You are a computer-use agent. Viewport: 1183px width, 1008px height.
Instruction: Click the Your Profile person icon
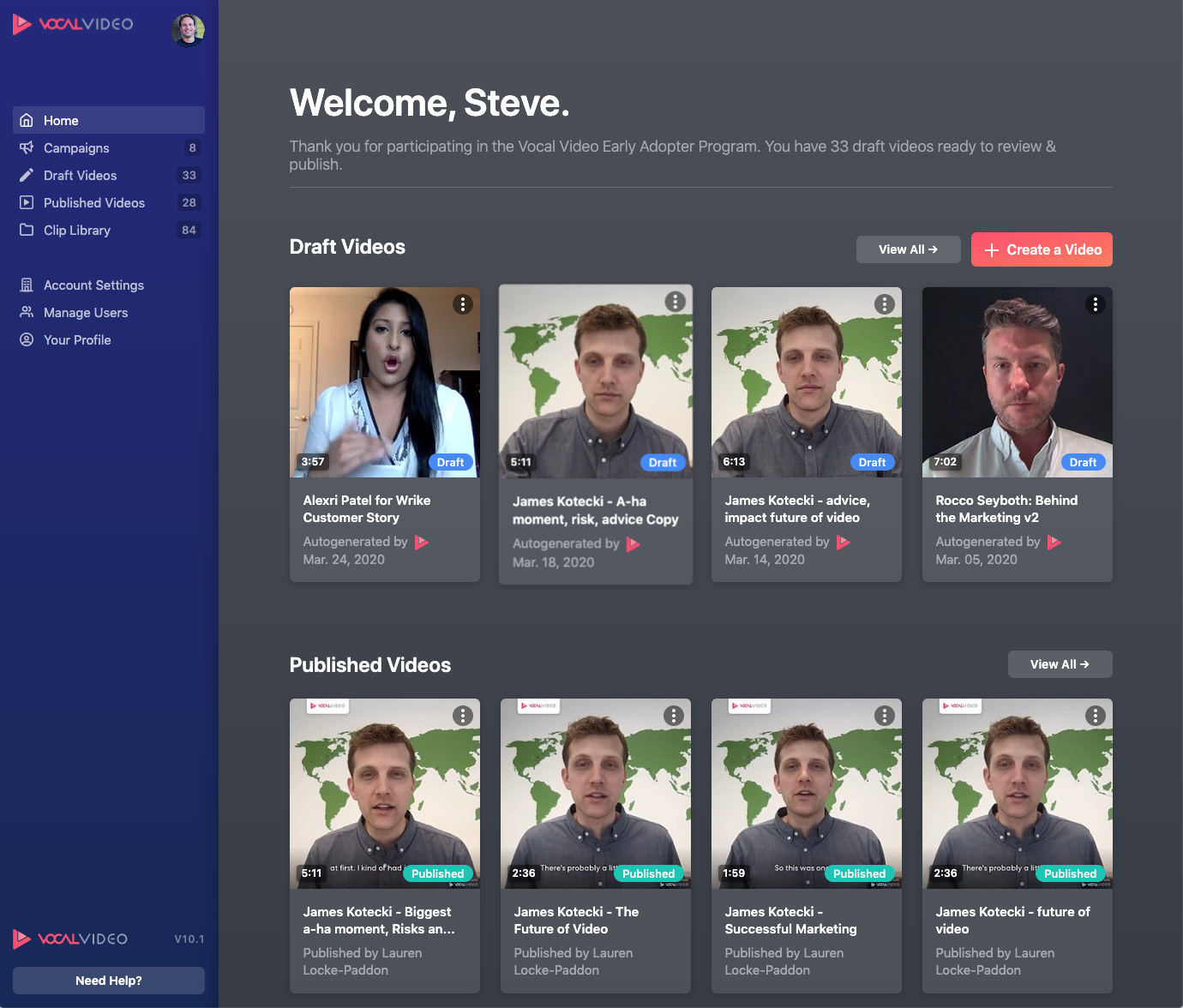(x=27, y=339)
